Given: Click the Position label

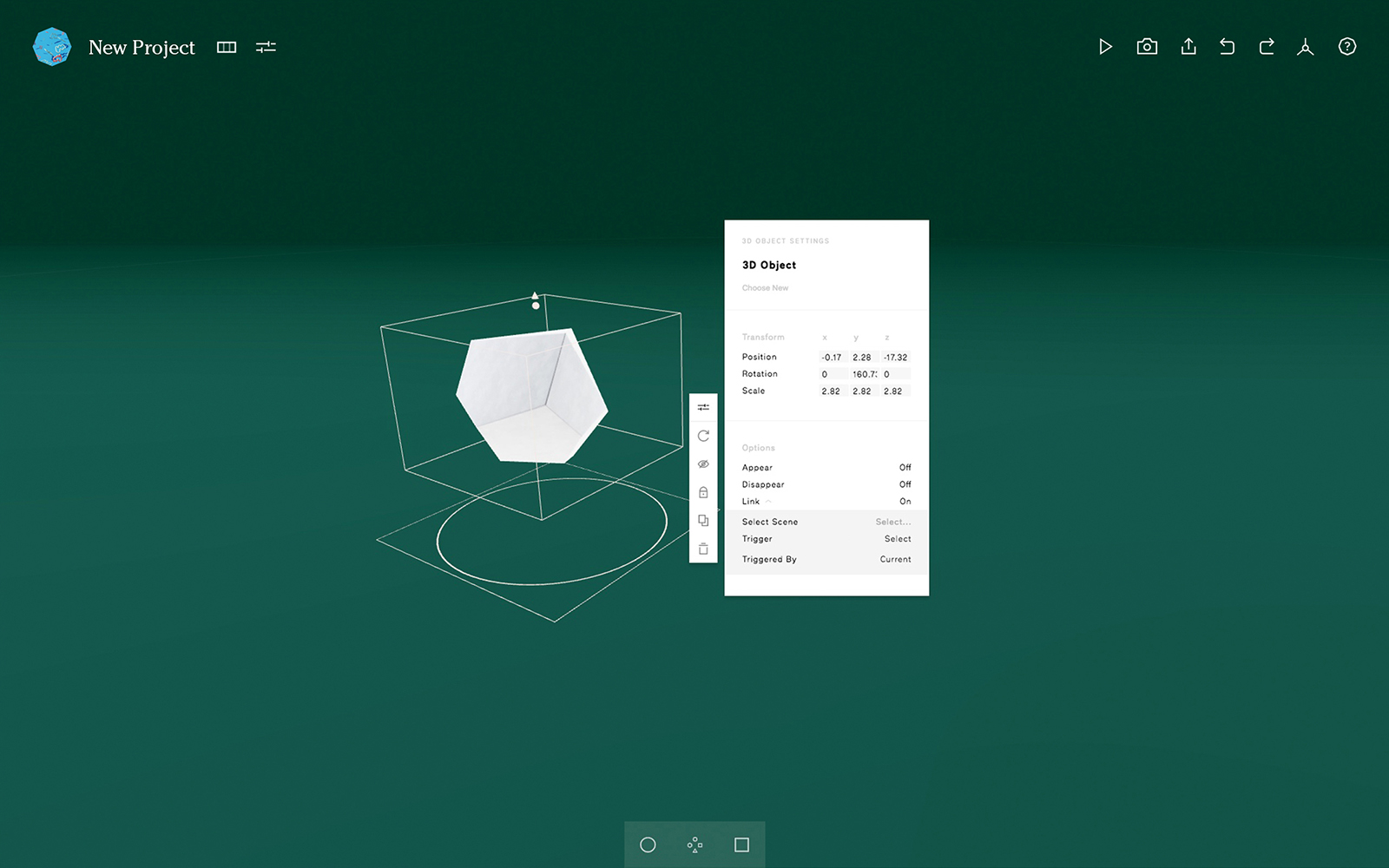Looking at the screenshot, I should pos(760,357).
